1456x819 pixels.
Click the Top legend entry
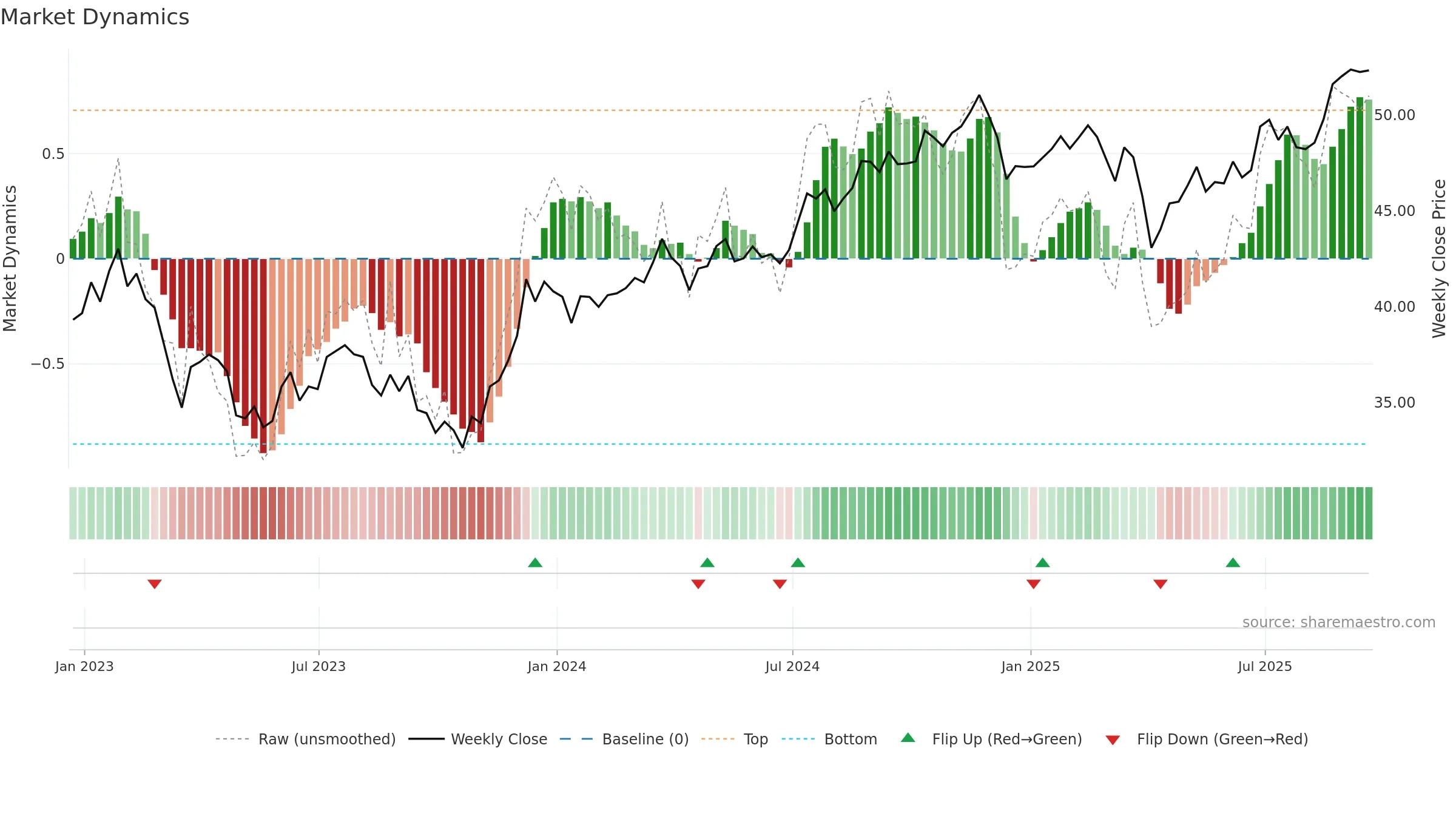pyautogui.click(x=735, y=739)
